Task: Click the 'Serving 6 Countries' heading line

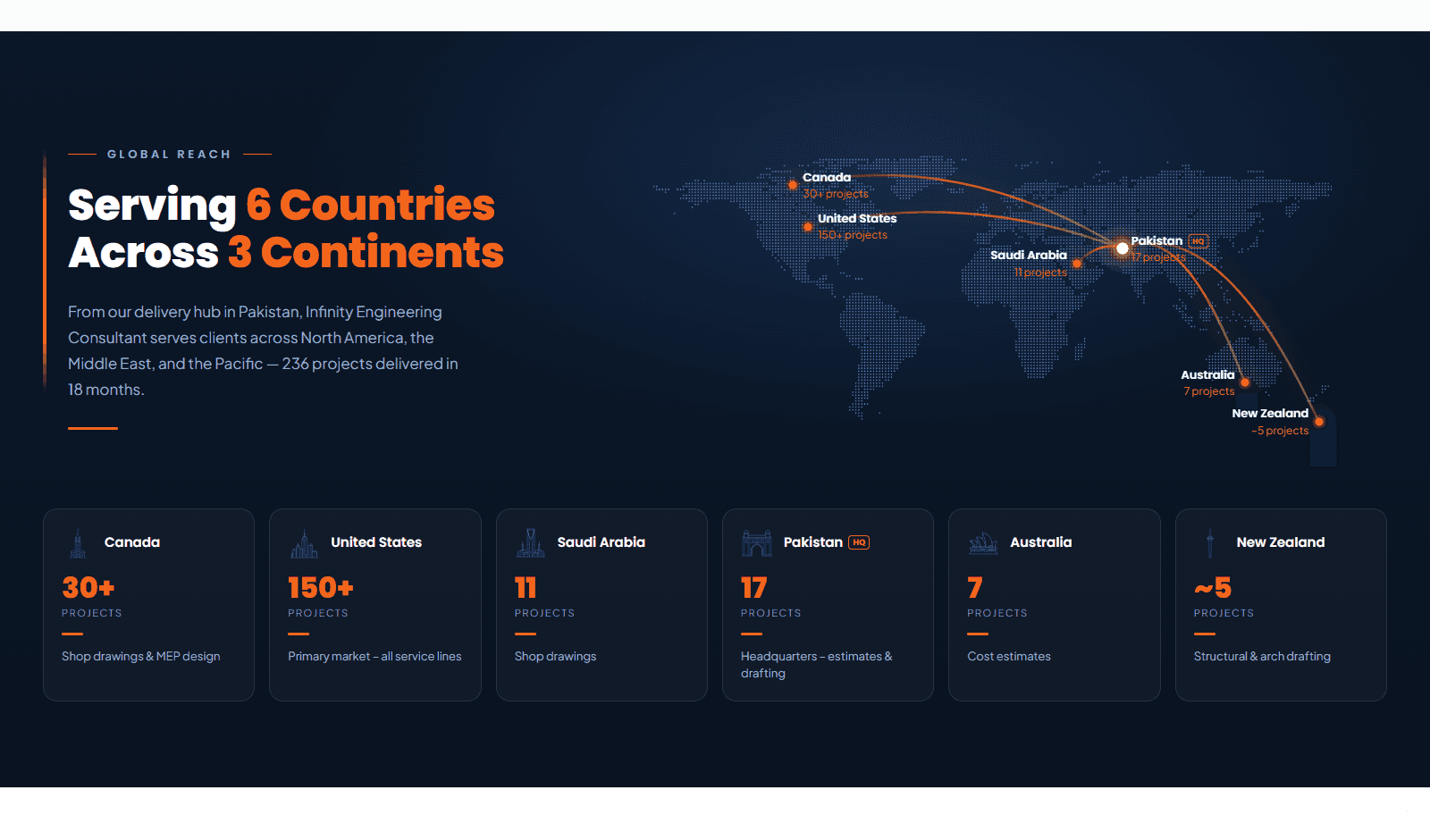Action: 282,205
